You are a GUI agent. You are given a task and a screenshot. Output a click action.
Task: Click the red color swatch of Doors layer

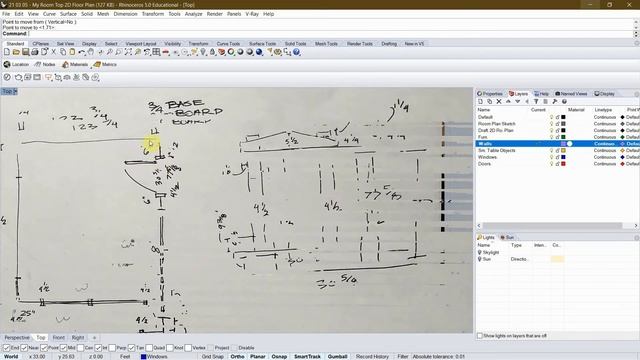(x=563, y=164)
